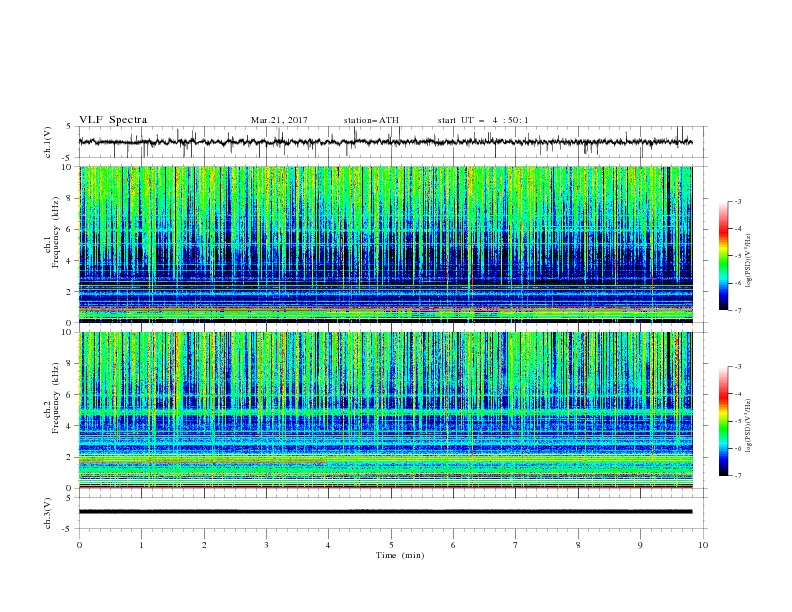
Task: Click the ch.3 voltage waveform trace
Action: click(x=385, y=512)
